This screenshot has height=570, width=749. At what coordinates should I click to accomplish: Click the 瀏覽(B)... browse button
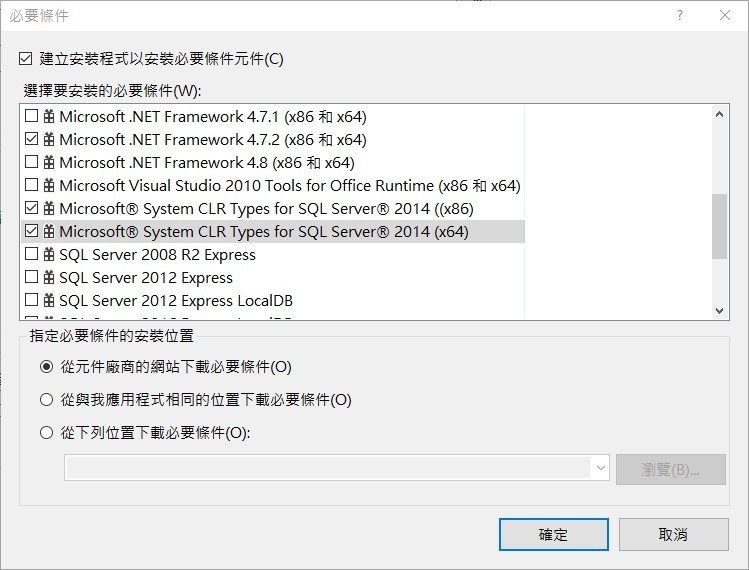671,469
